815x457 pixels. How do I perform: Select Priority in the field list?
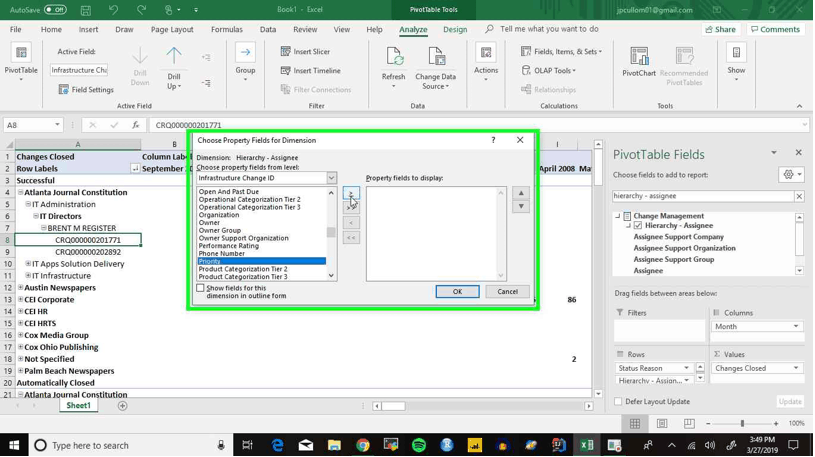261,261
